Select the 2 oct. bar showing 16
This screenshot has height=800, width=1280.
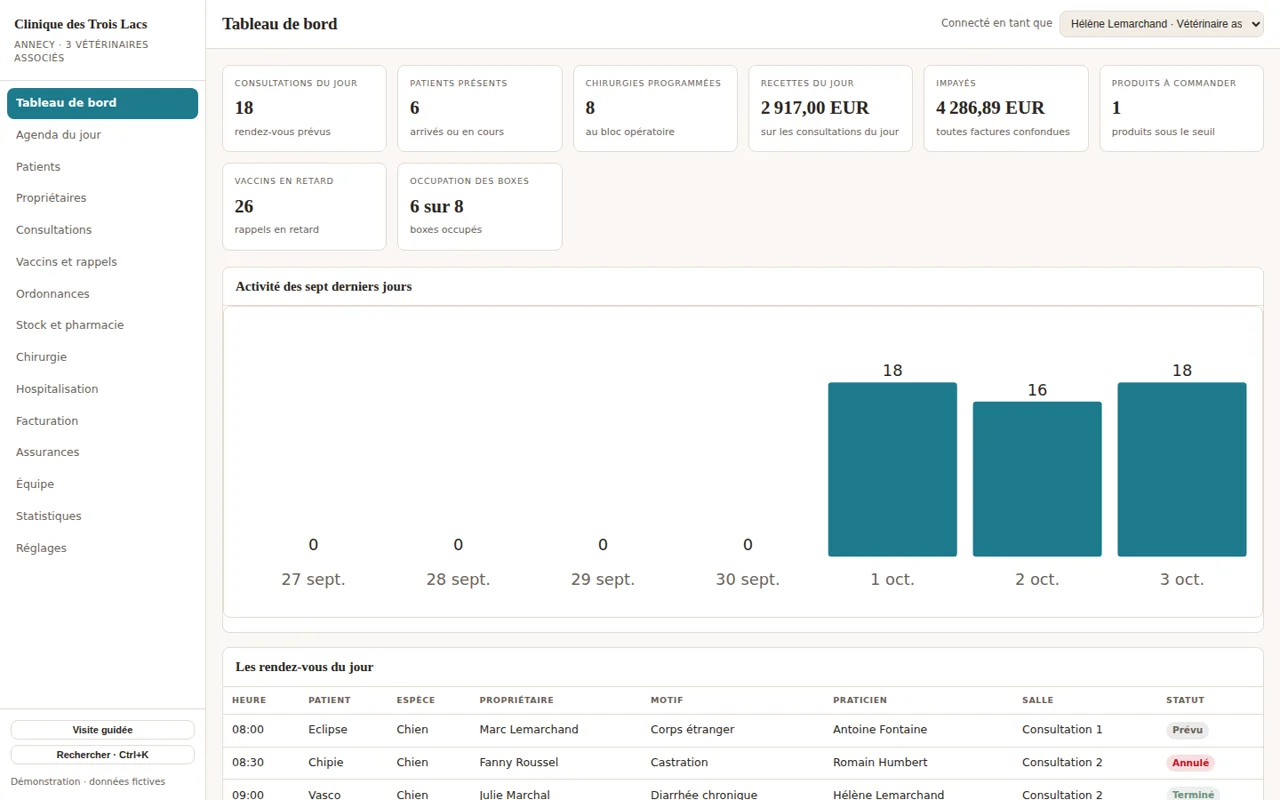(1037, 479)
